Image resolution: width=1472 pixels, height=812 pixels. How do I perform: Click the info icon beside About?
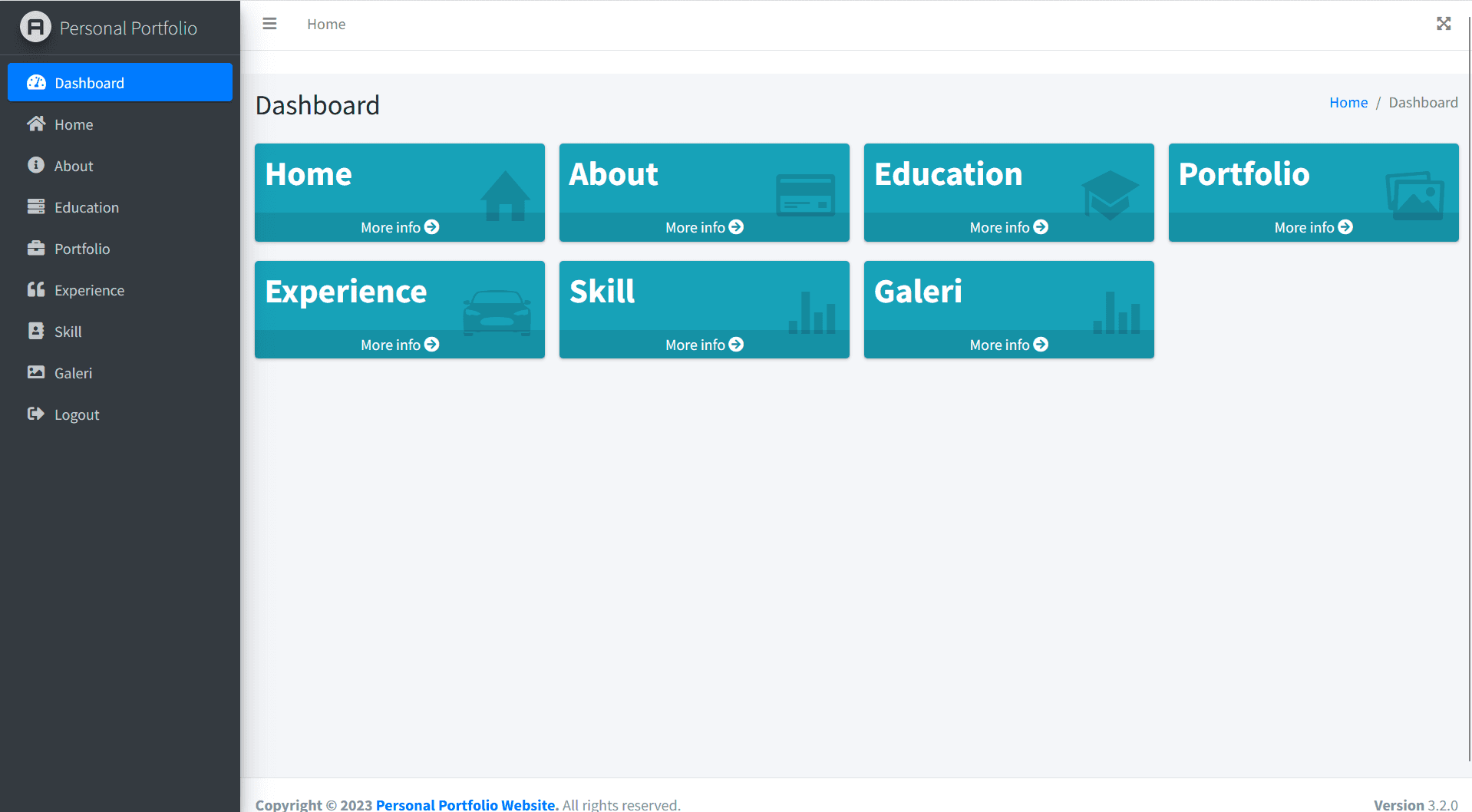coord(37,165)
